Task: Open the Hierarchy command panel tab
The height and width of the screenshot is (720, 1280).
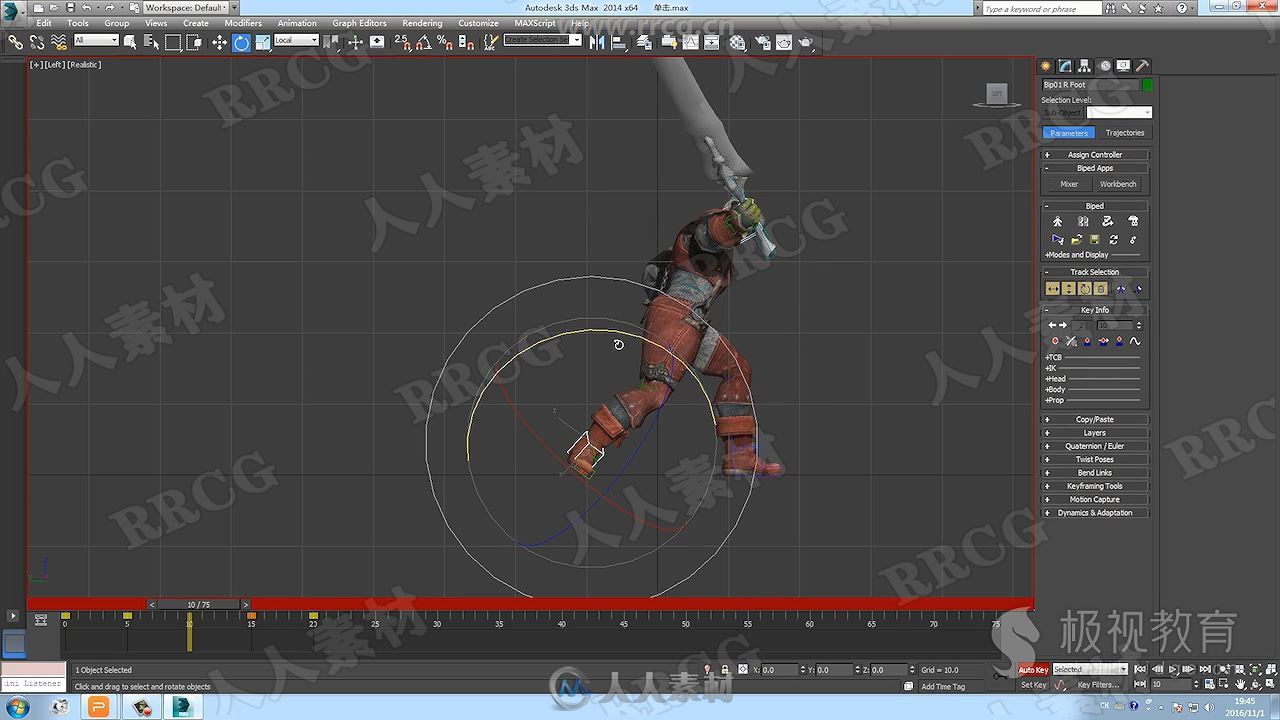Action: (x=1086, y=66)
